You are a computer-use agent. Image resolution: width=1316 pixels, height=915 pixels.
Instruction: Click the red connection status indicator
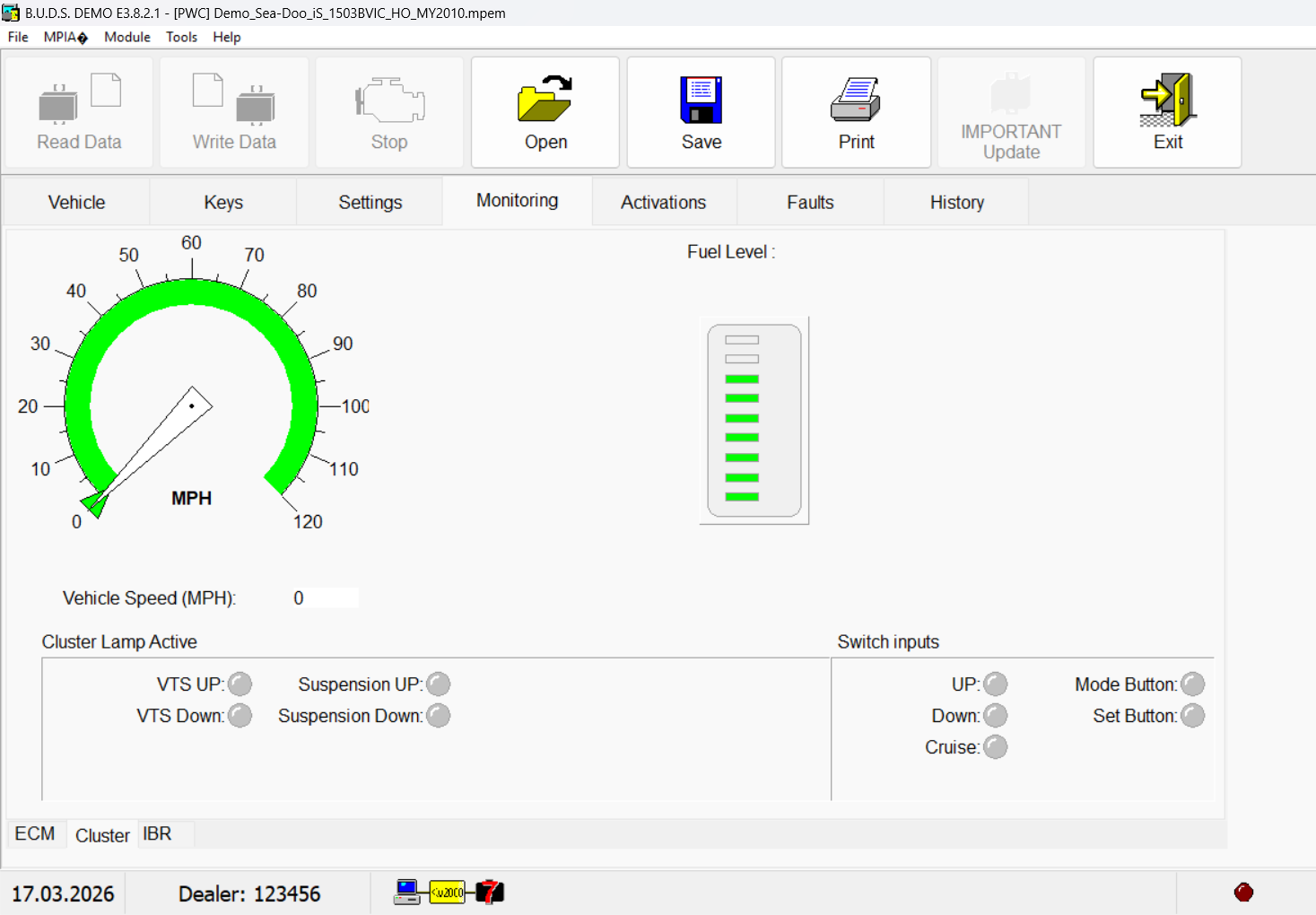pyautogui.click(x=1243, y=892)
